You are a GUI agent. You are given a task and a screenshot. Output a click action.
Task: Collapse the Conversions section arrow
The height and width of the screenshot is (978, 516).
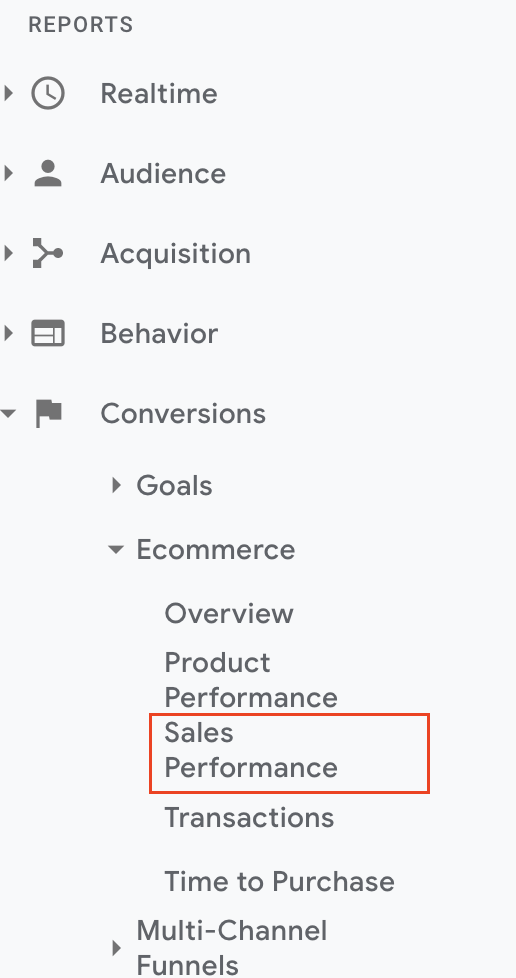(8, 413)
